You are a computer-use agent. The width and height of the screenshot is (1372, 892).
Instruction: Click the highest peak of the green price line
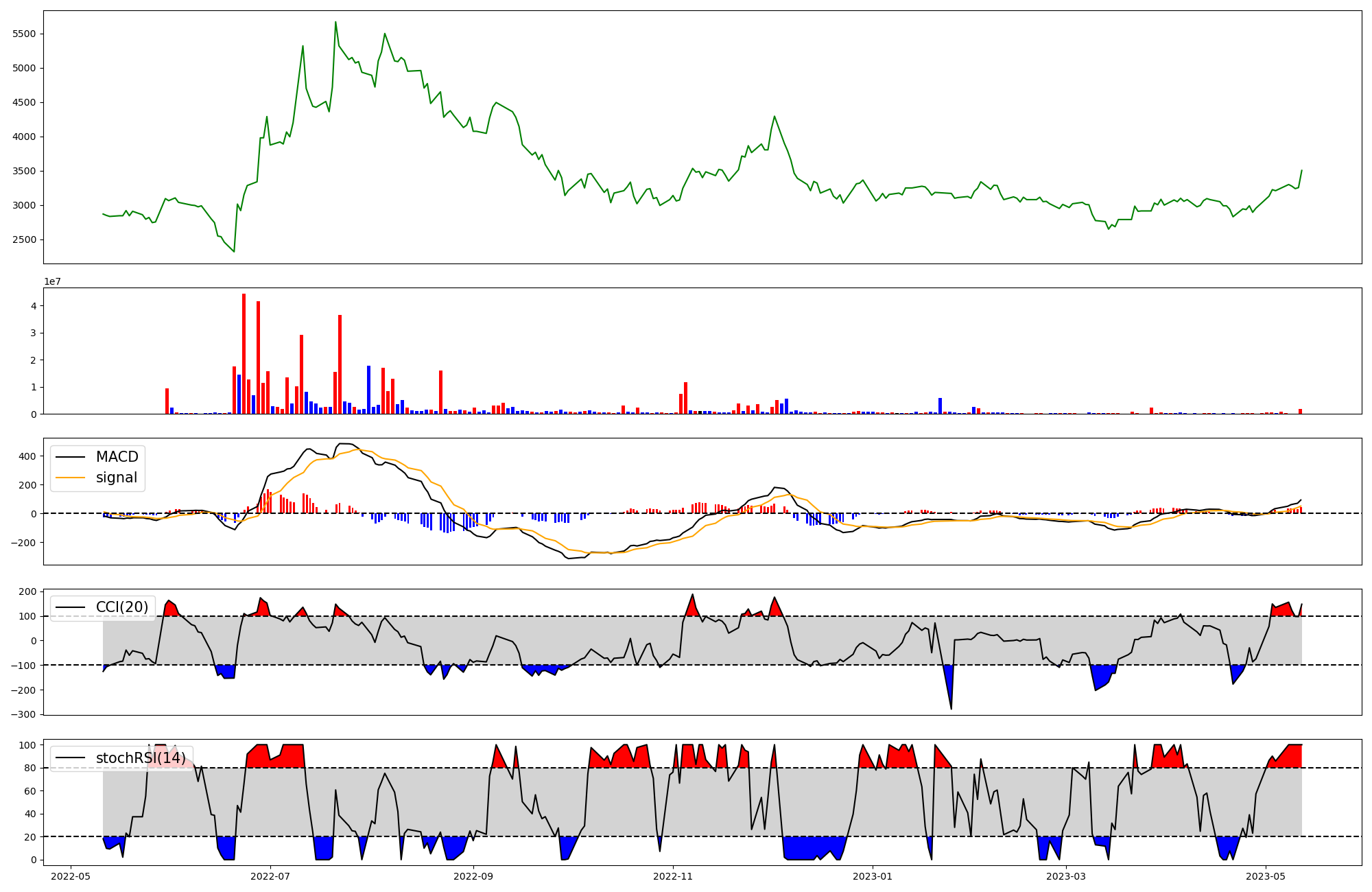(x=335, y=23)
